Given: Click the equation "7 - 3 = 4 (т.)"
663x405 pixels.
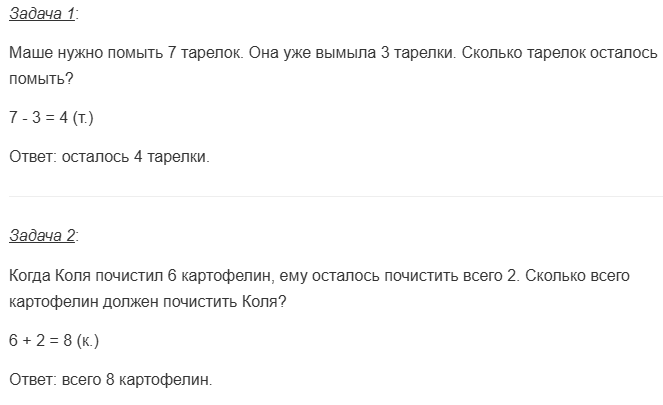Looking at the screenshot, I should [50, 119].
